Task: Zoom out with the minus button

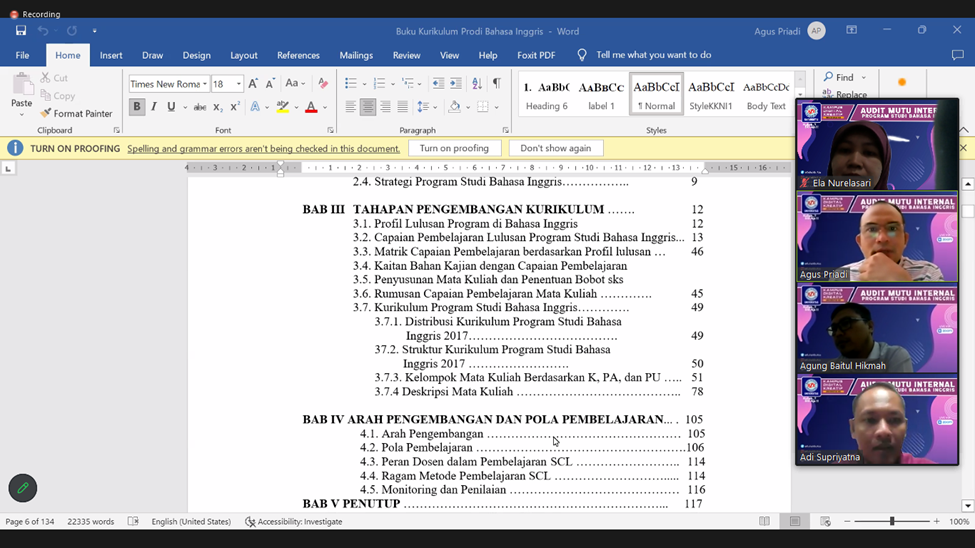Action: click(x=847, y=521)
